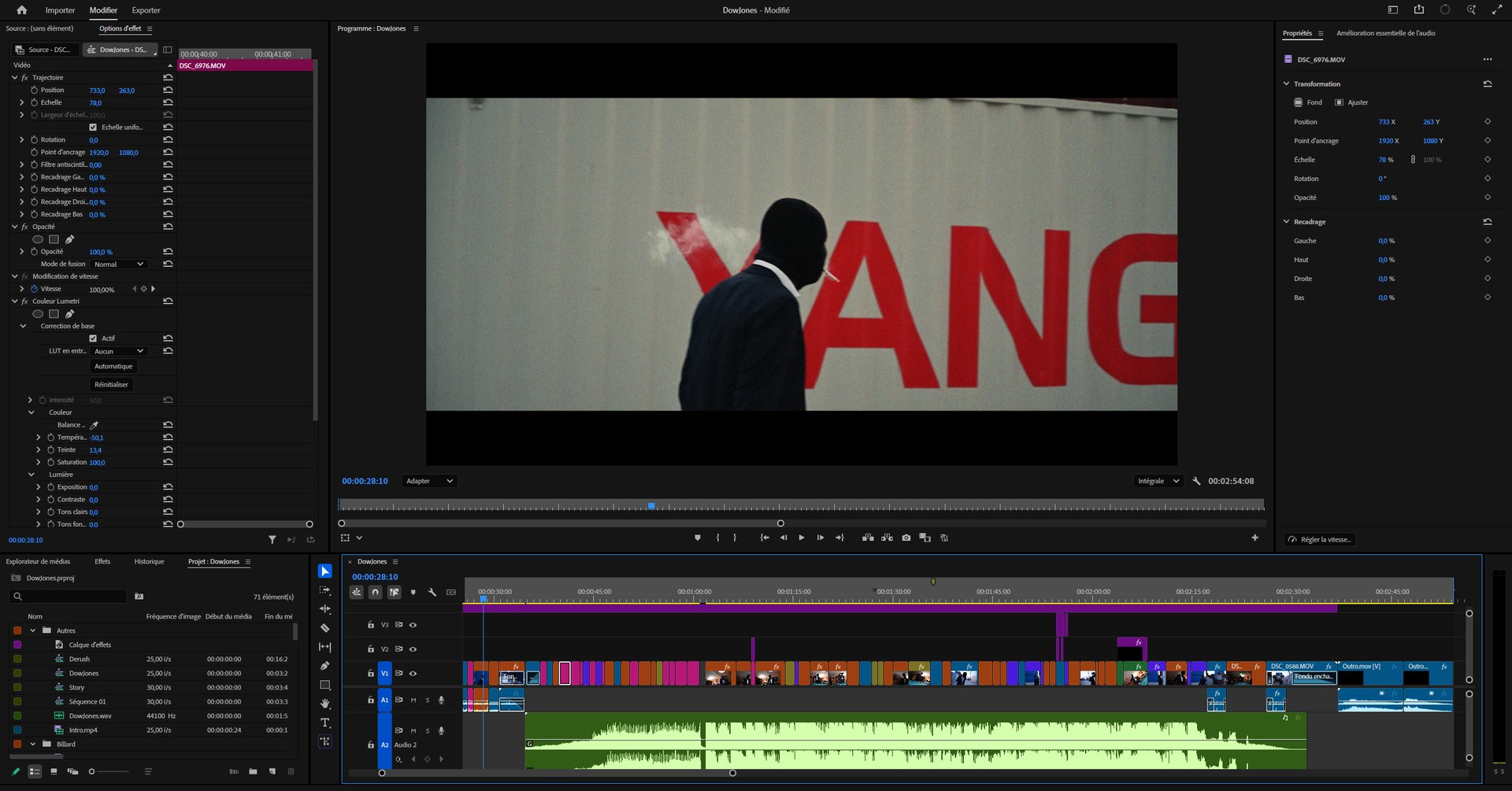This screenshot has height=791, width=1512.
Task: Toggle the Echelle uniforme checkbox
Action: (x=93, y=128)
